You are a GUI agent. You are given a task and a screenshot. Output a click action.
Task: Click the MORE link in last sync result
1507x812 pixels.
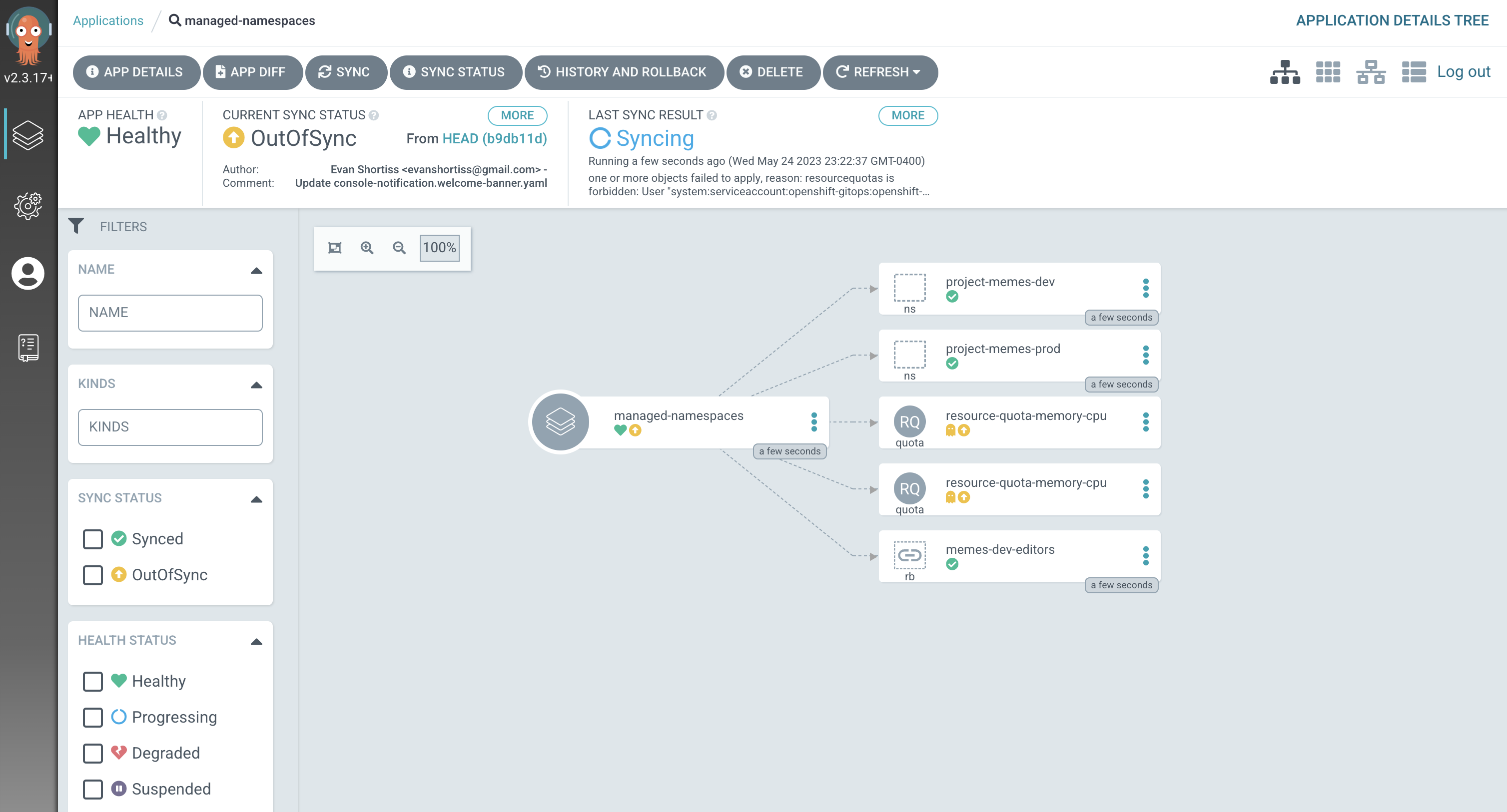[x=906, y=115]
